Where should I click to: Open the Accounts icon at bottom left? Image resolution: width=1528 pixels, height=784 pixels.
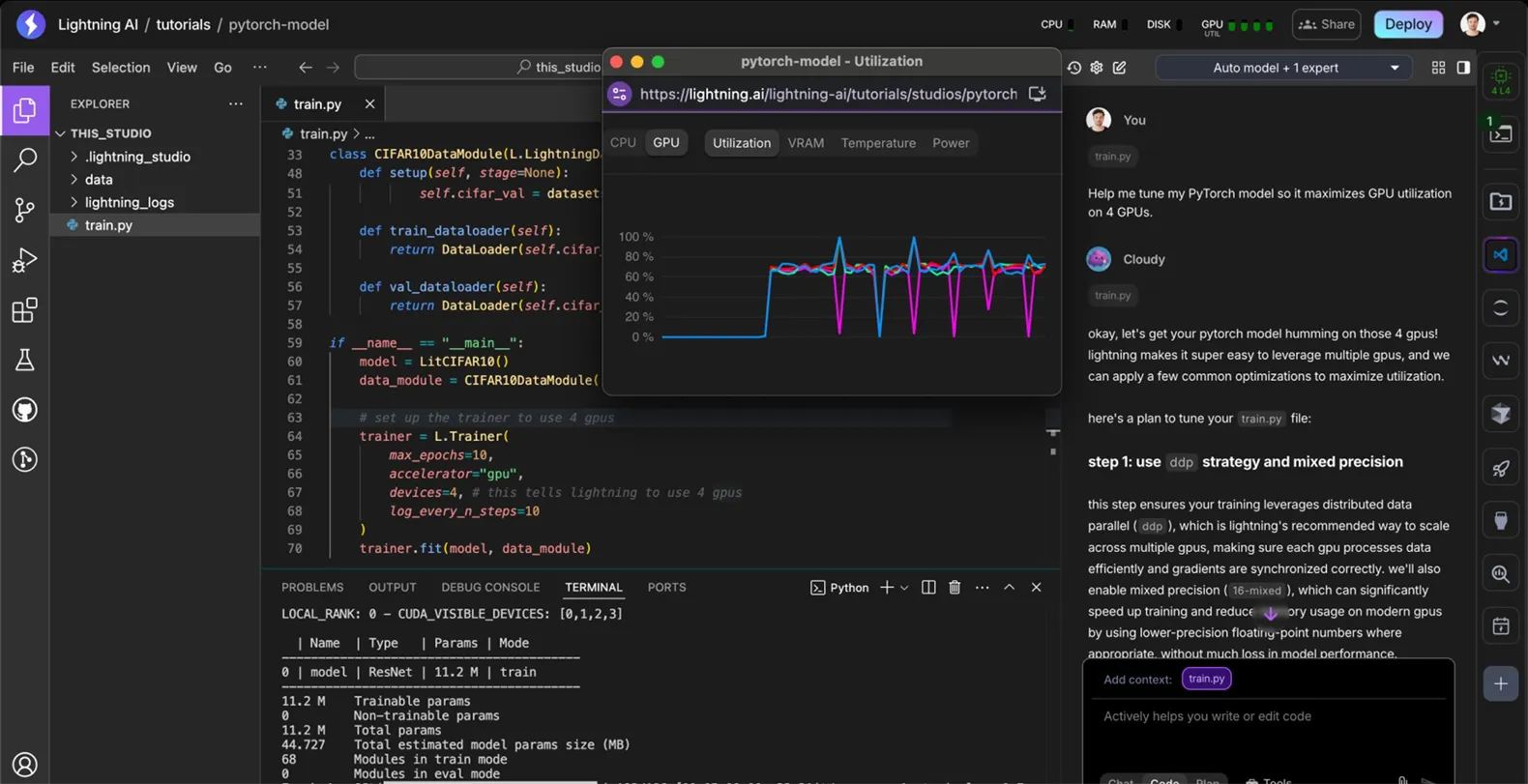[x=25, y=765]
